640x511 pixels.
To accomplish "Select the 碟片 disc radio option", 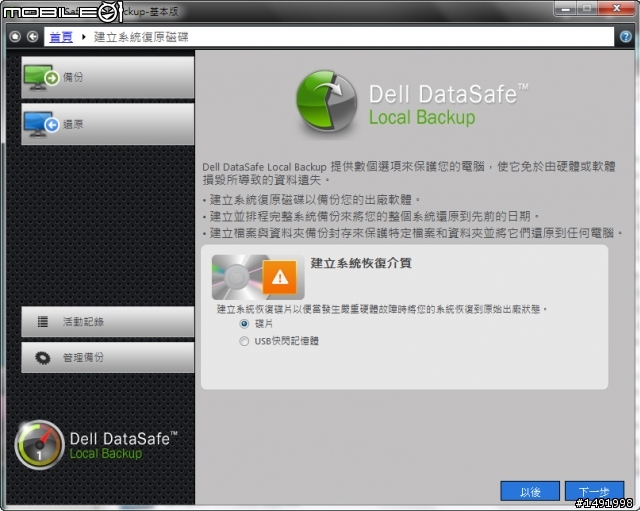I will click(x=244, y=324).
